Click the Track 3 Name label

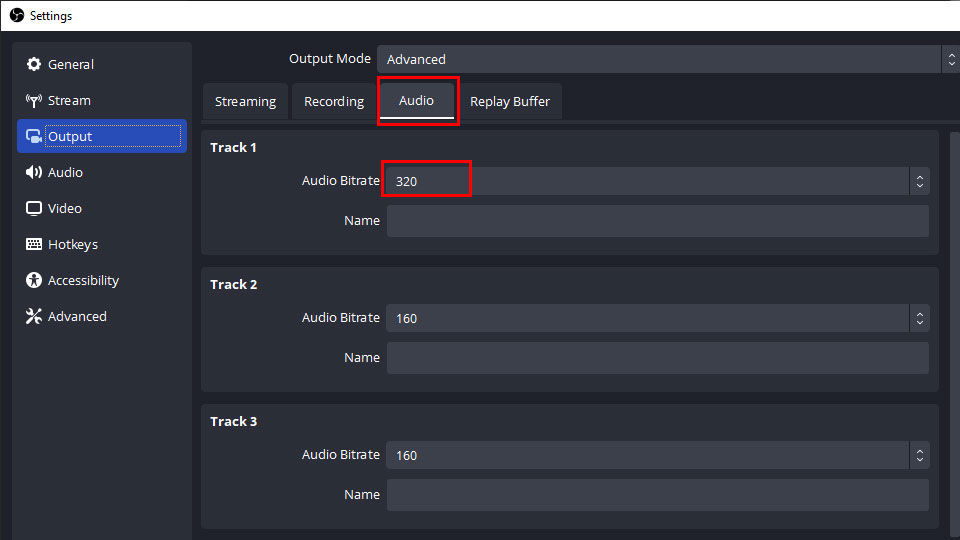click(x=362, y=495)
